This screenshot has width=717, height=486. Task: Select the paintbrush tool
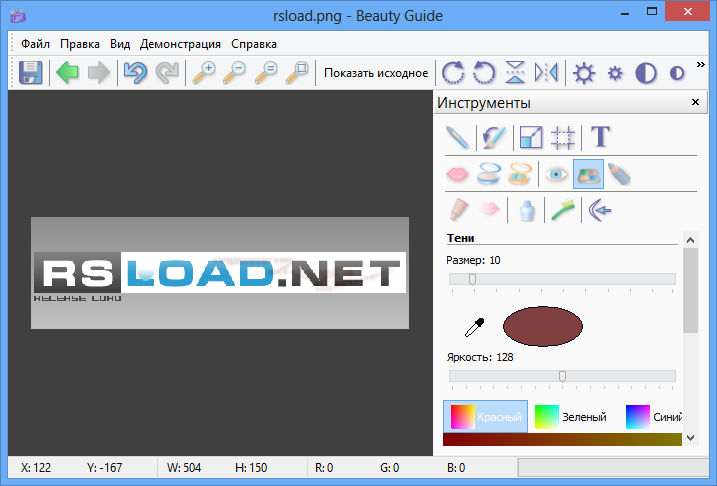click(494, 137)
